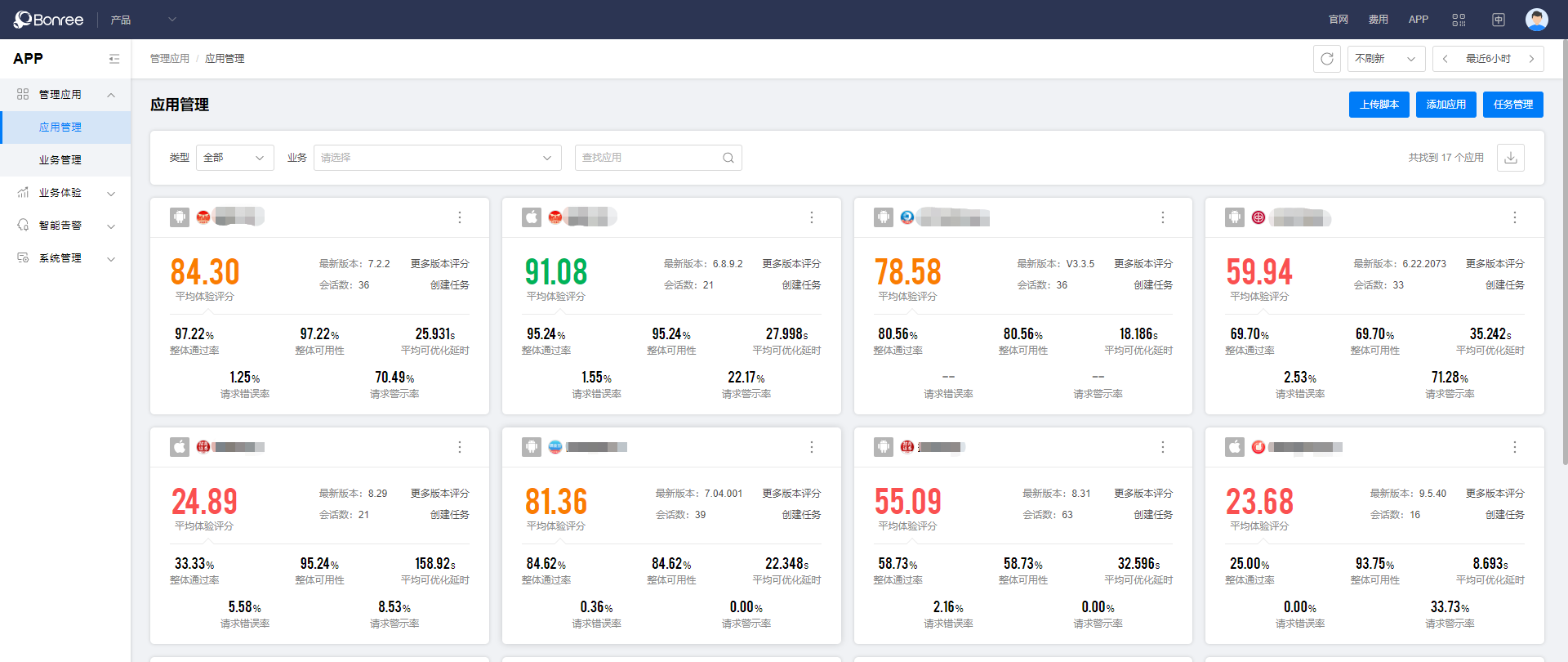Open the 费用 top navigation item
Screen dimensions: 1568x662
coord(1379,20)
